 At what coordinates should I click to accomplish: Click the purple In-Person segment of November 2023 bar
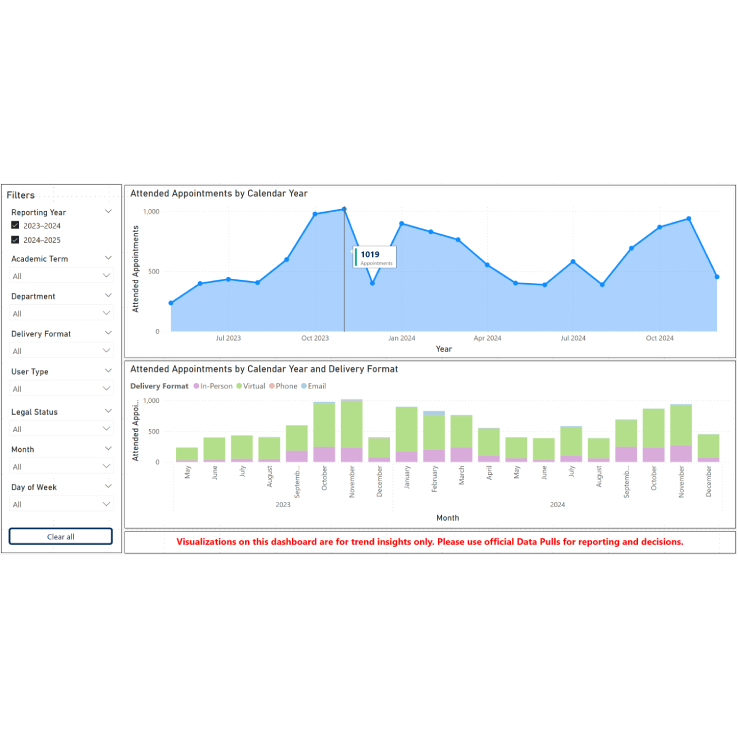tap(351, 454)
